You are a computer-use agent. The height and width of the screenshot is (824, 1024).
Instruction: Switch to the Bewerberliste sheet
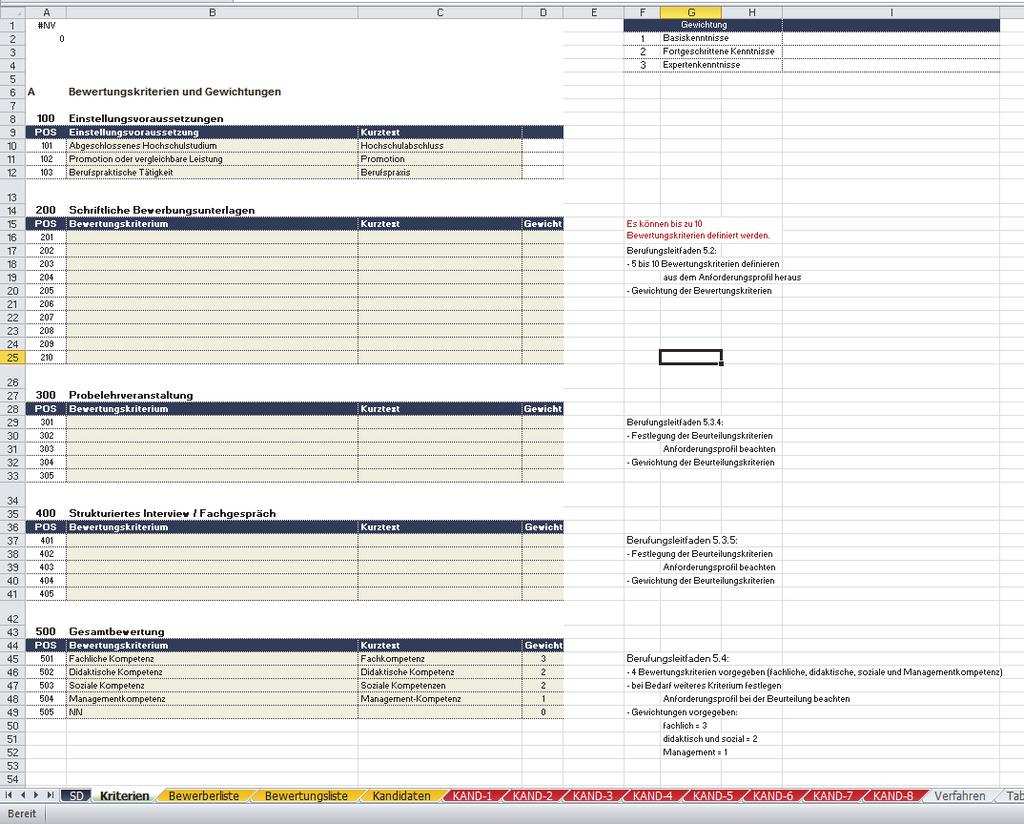pyautogui.click(x=203, y=796)
